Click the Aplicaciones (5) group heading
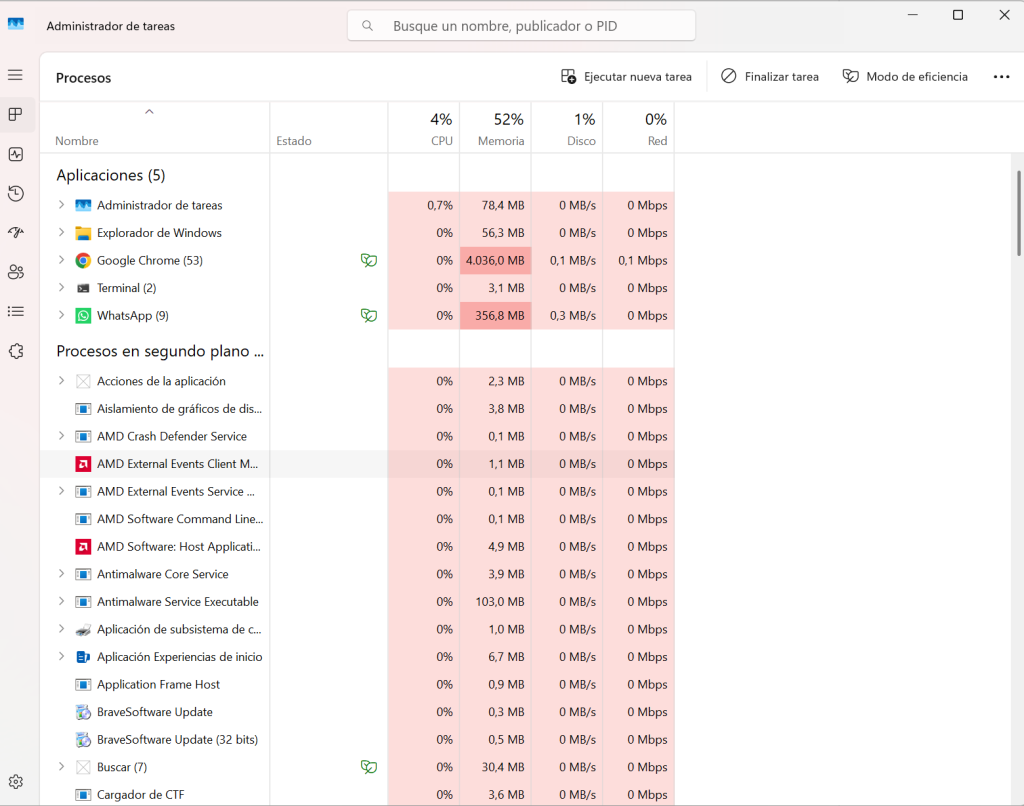This screenshot has height=806, width=1024. pos(111,175)
